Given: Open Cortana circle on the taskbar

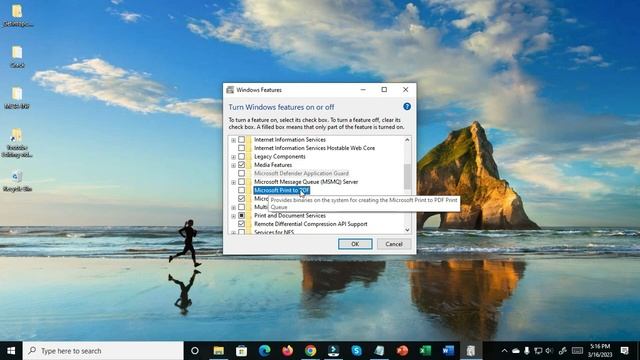Looking at the screenshot, I should (x=195, y=351).
